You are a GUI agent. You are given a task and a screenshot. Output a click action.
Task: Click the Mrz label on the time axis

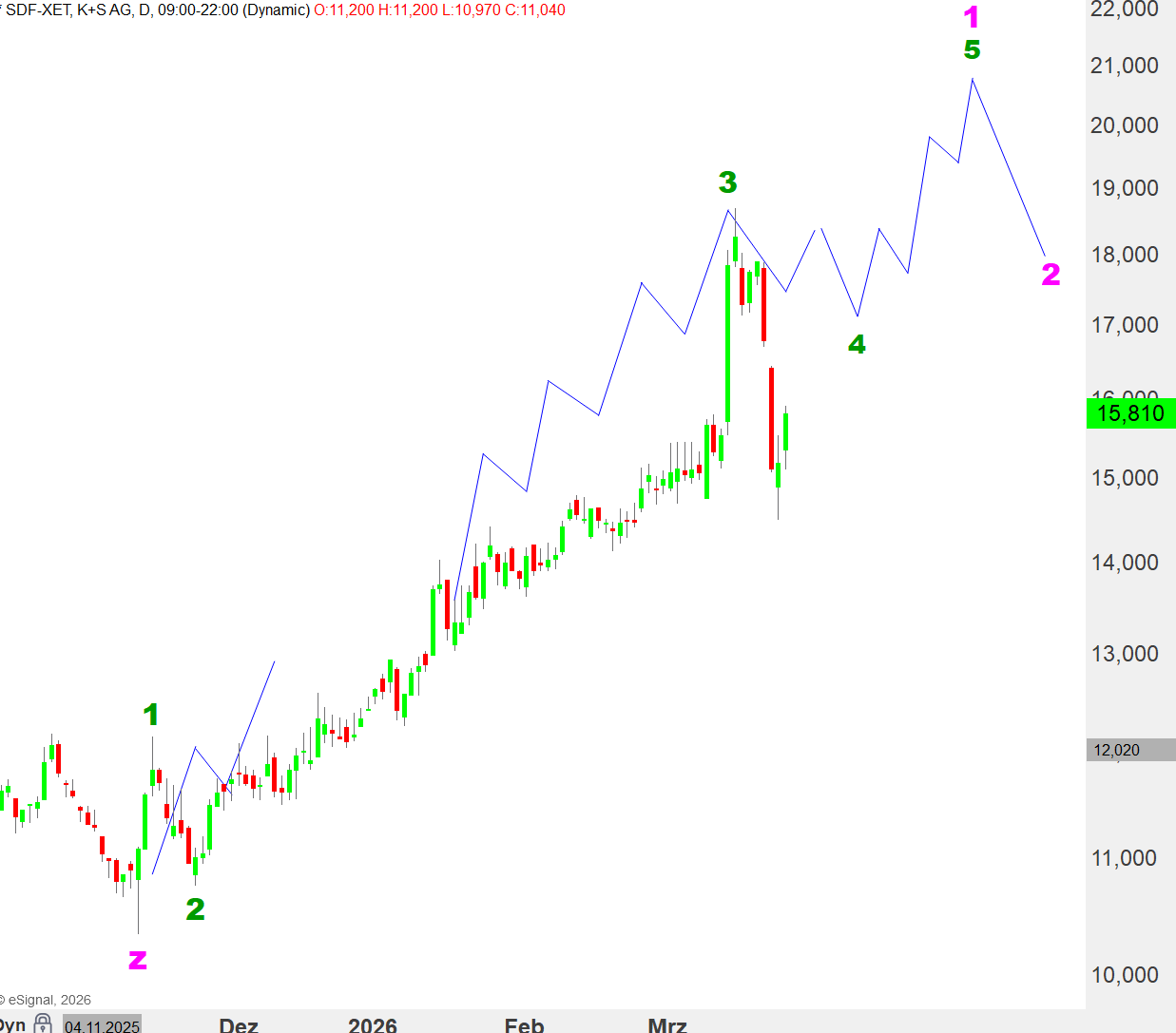click(666, 1024)
